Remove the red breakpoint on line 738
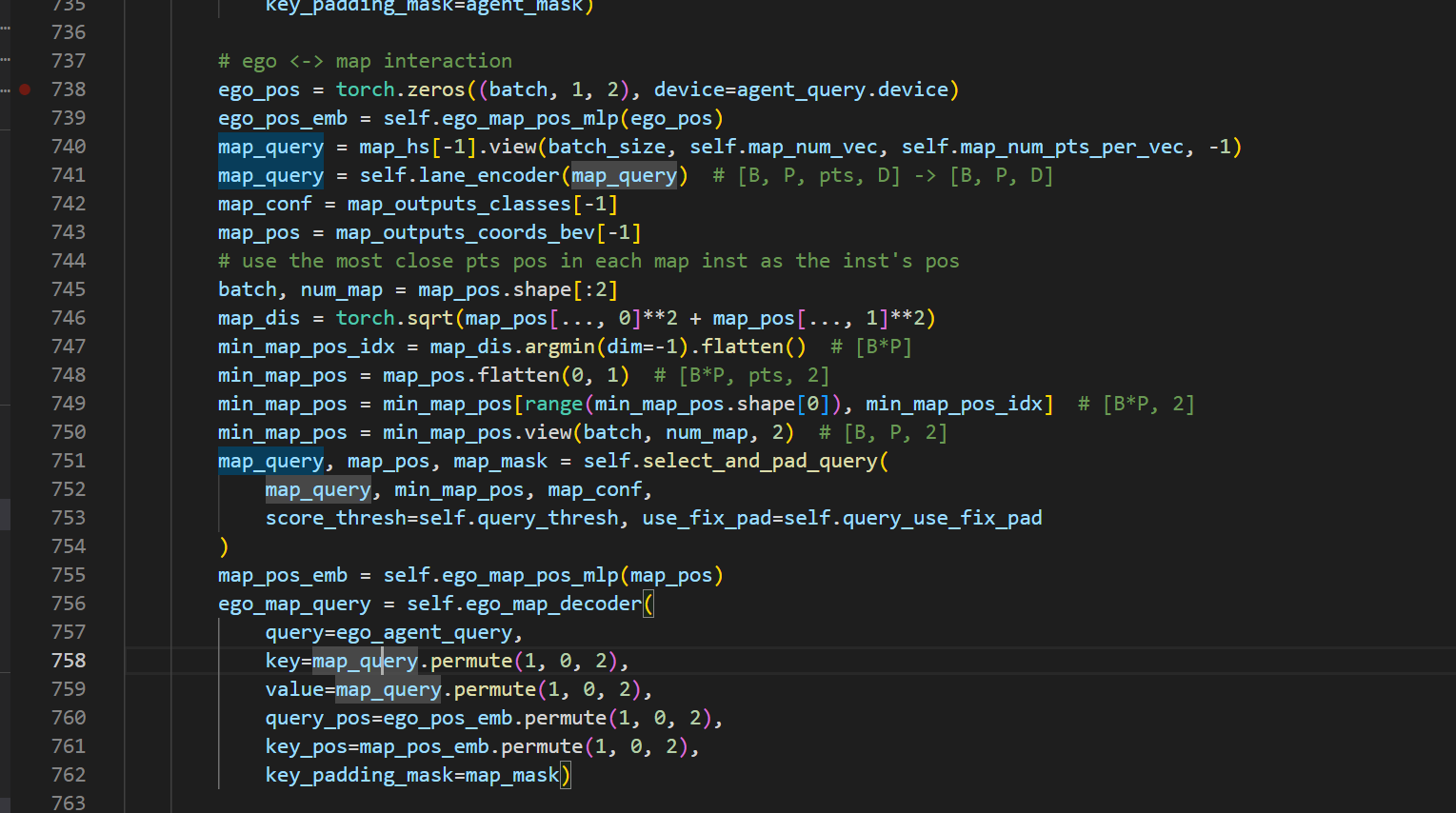1456x813 pixels. [25, 89]
